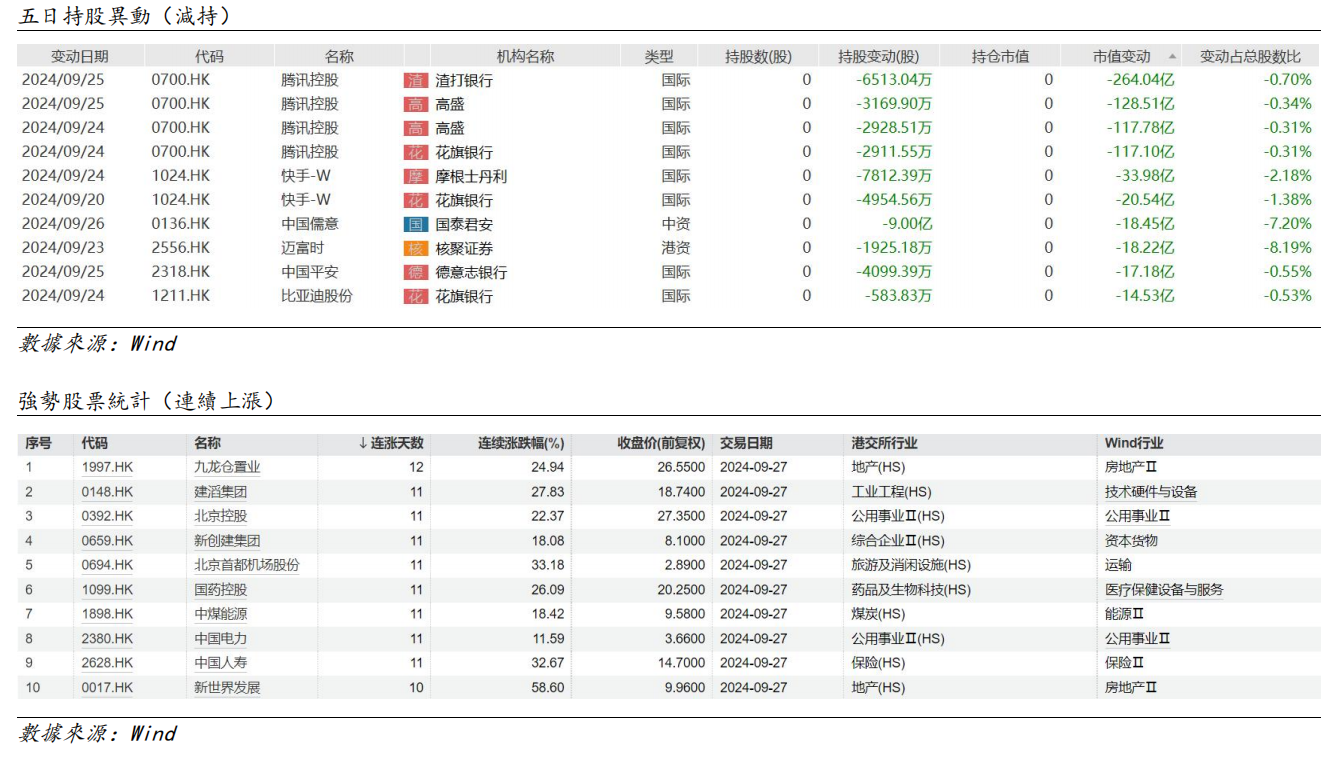Open stock code link 0392.HK
This screenshot has height=768, width=1339.
[107, 516]
